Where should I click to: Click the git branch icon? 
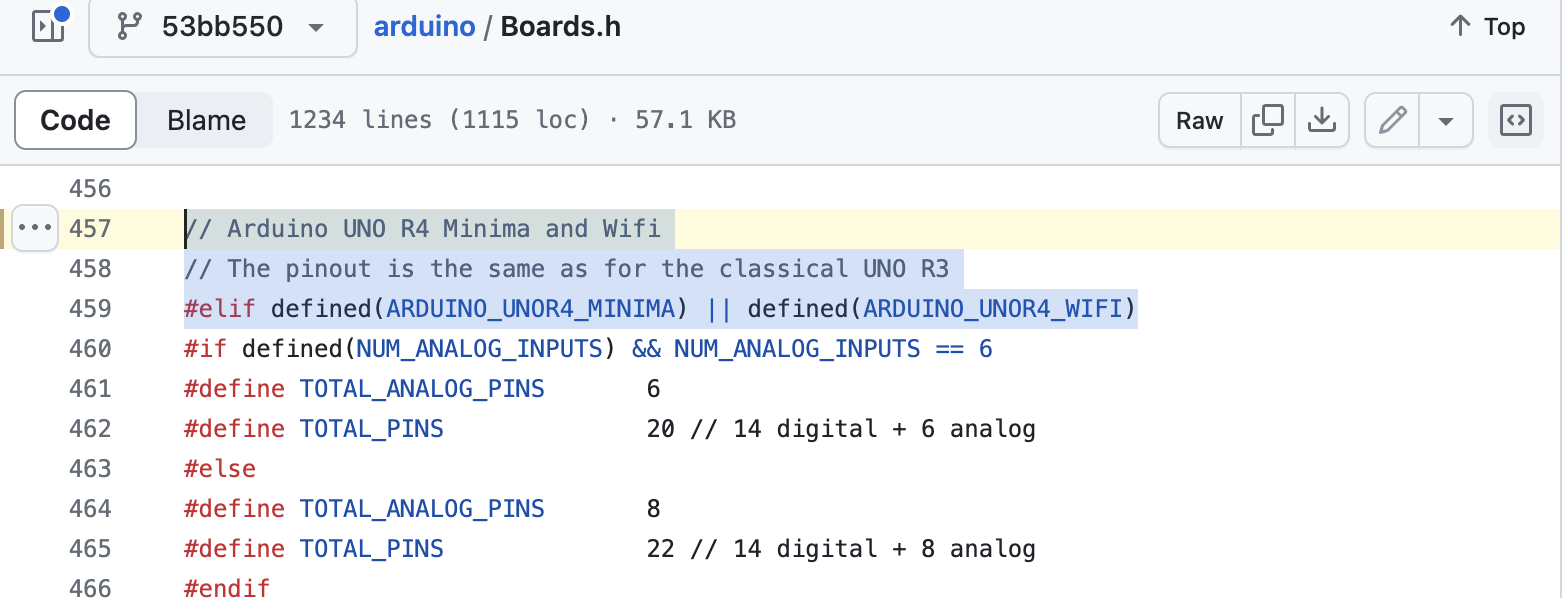pyautogui.click(x=129, y=26)
